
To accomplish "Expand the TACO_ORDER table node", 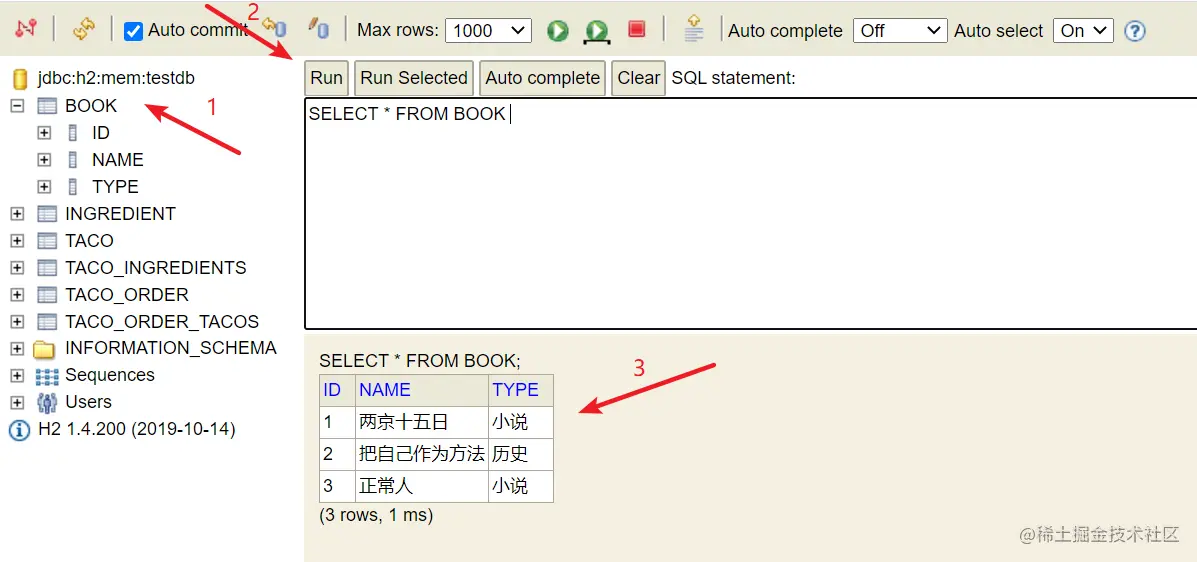I will click(x=17, y=295).
